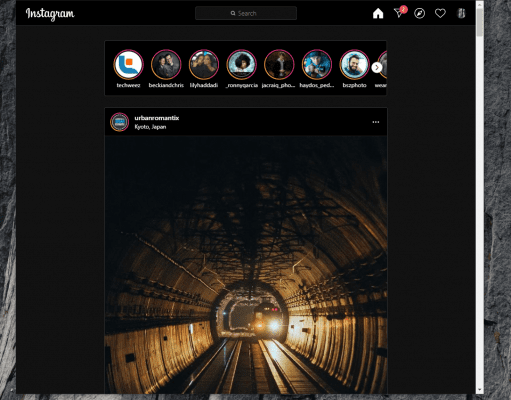Open urbanromantix username link
The image size is (511, 400).
pyautogui.click(x=157, y=118)
